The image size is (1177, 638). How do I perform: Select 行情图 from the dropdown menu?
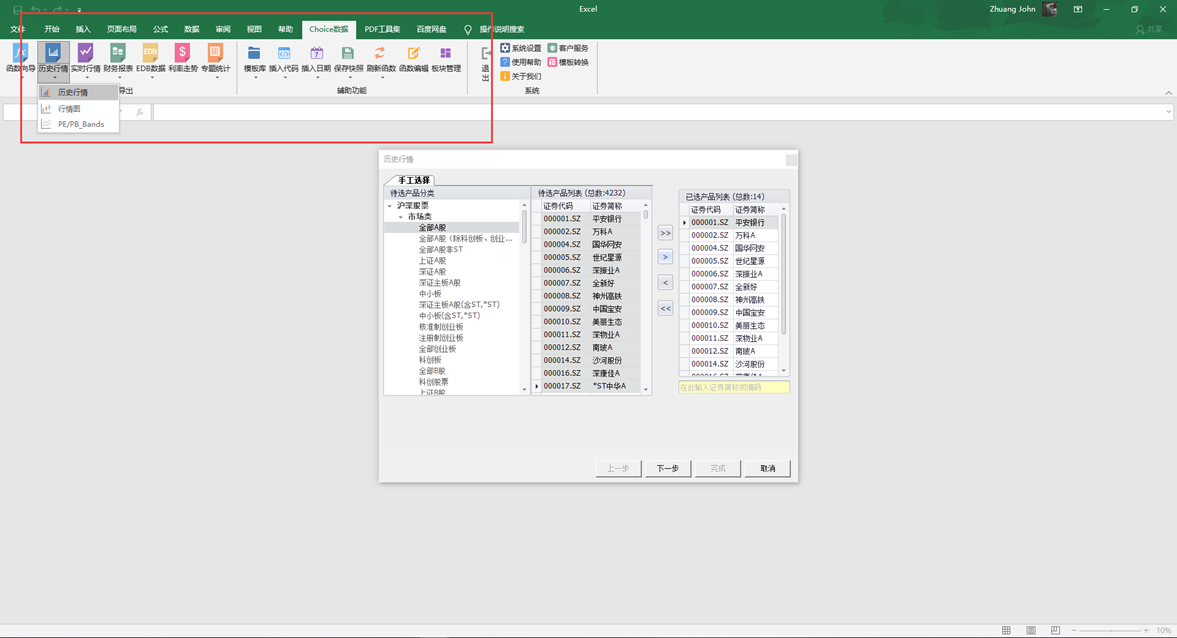pyautogui.click(x=79, y=109)
